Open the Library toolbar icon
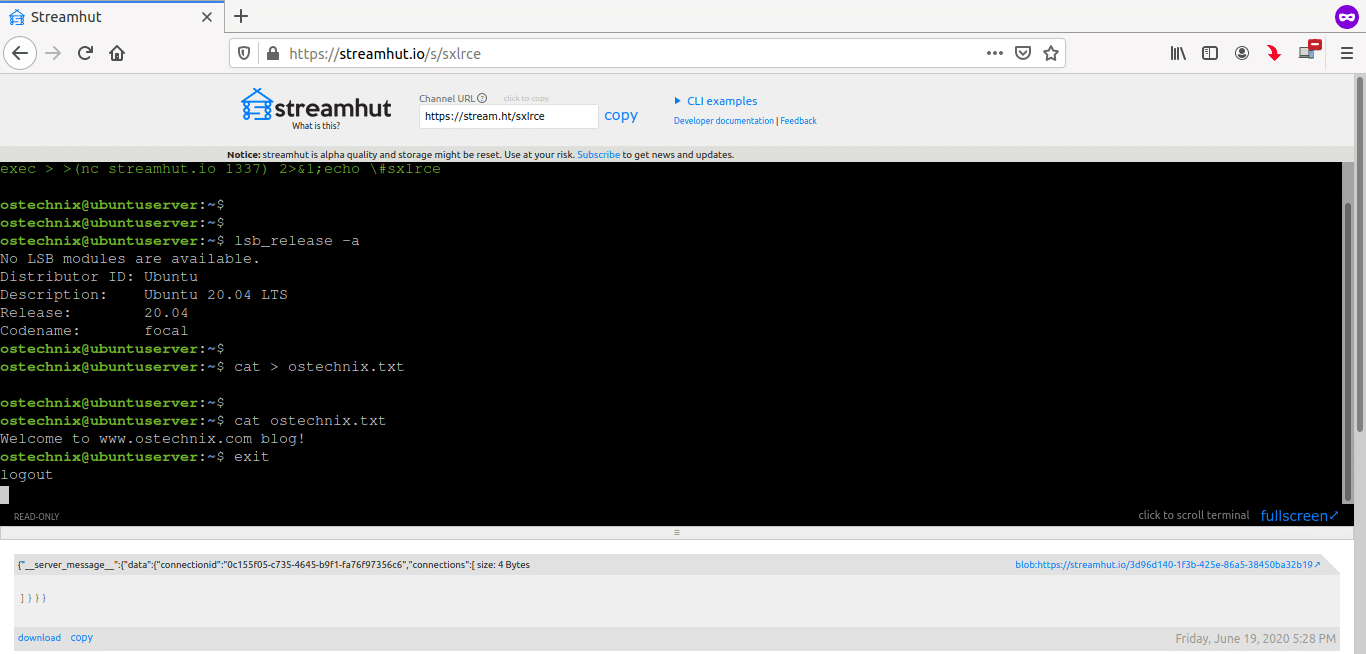 point(1177,52)
